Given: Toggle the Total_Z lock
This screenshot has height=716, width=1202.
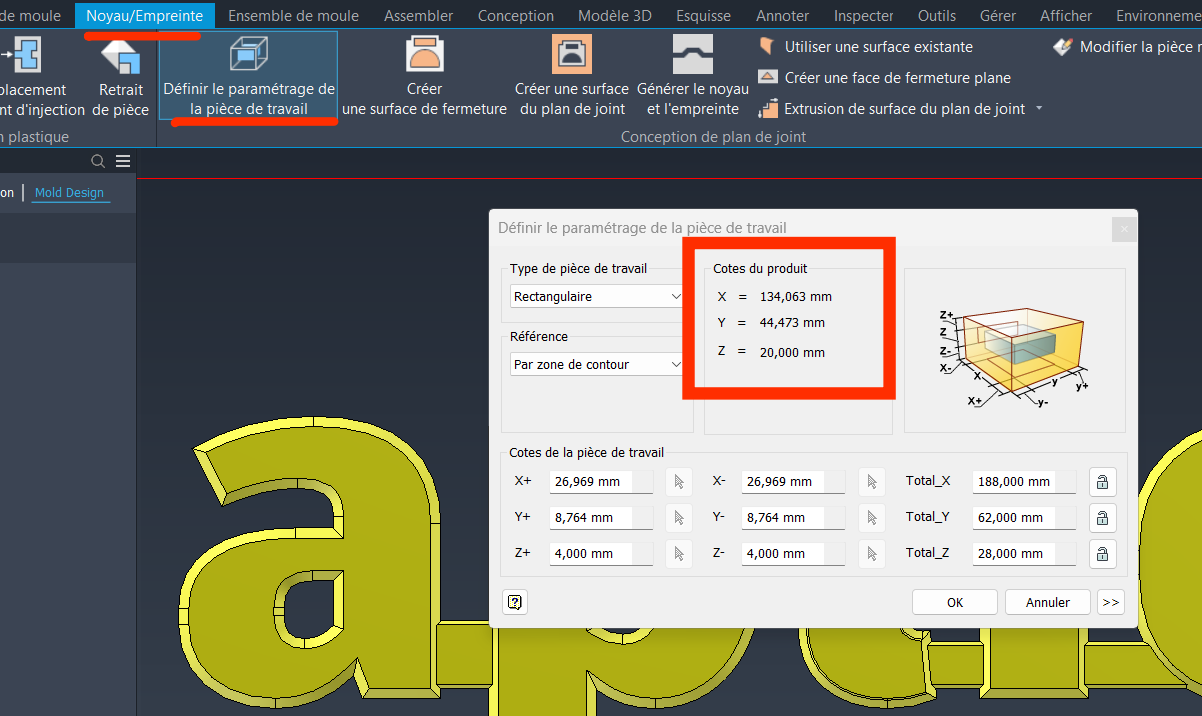Looking at the screenshot, I should tap(1101, 554).
